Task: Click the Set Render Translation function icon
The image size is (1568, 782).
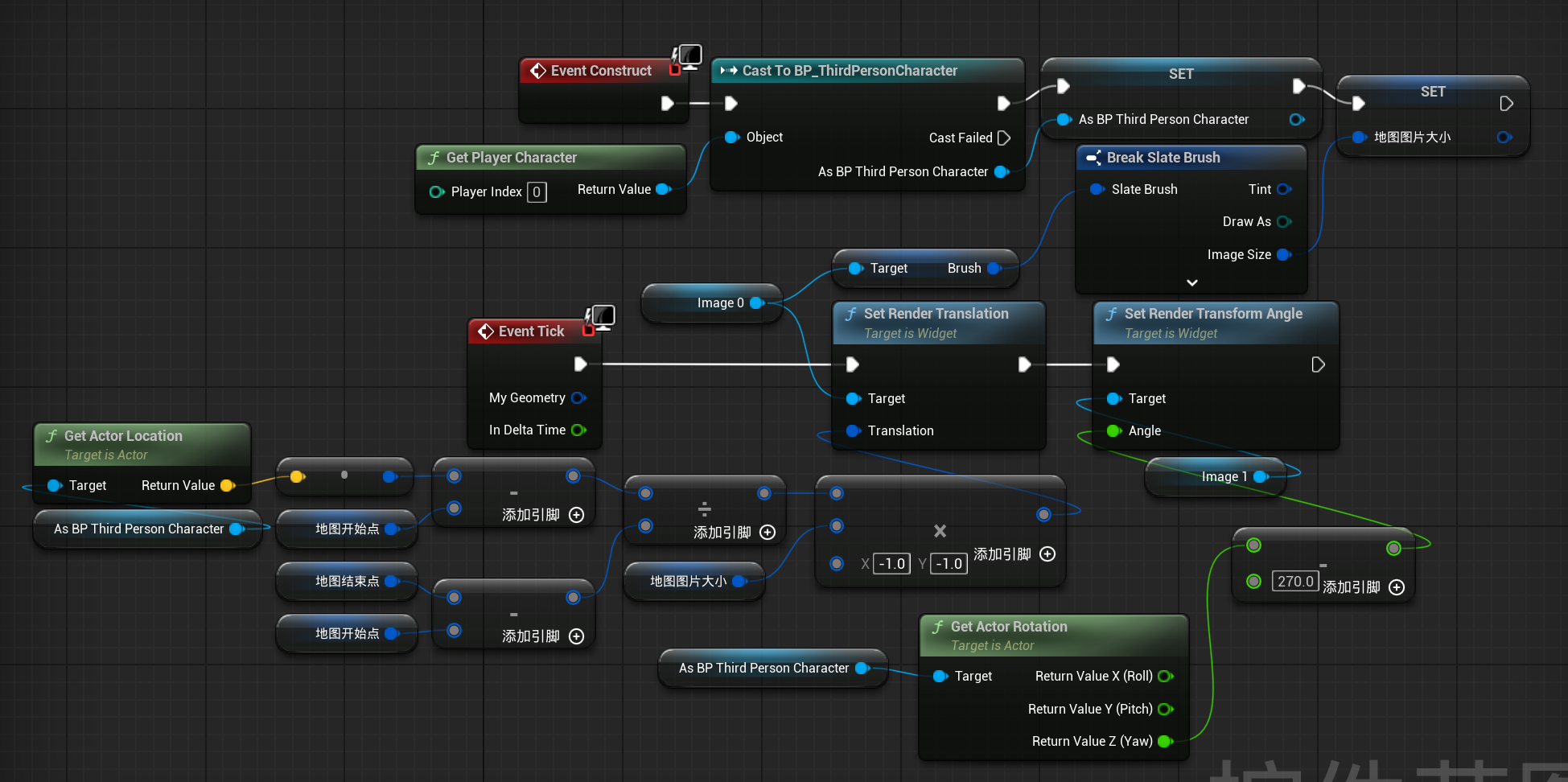Action: click(x=850, y=314)
